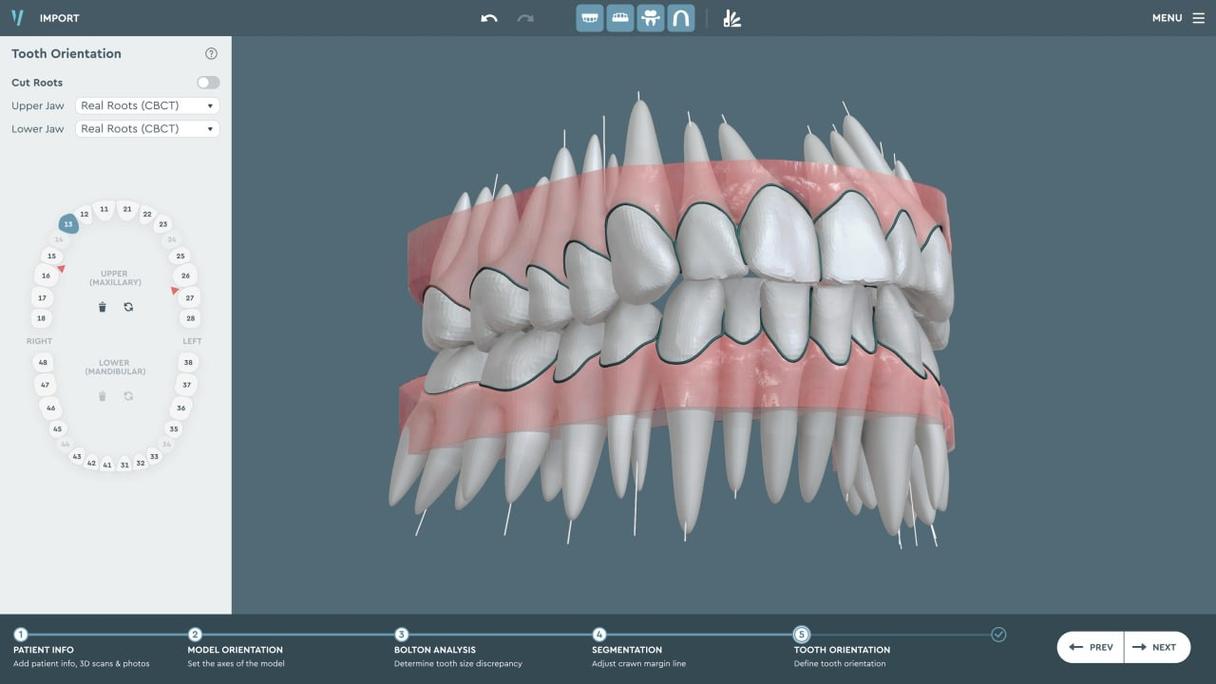Image resolution: width=1216 pixels, height=684 pixels.
Task: Open the hamburger MENU
Action: coord(1178,18)
